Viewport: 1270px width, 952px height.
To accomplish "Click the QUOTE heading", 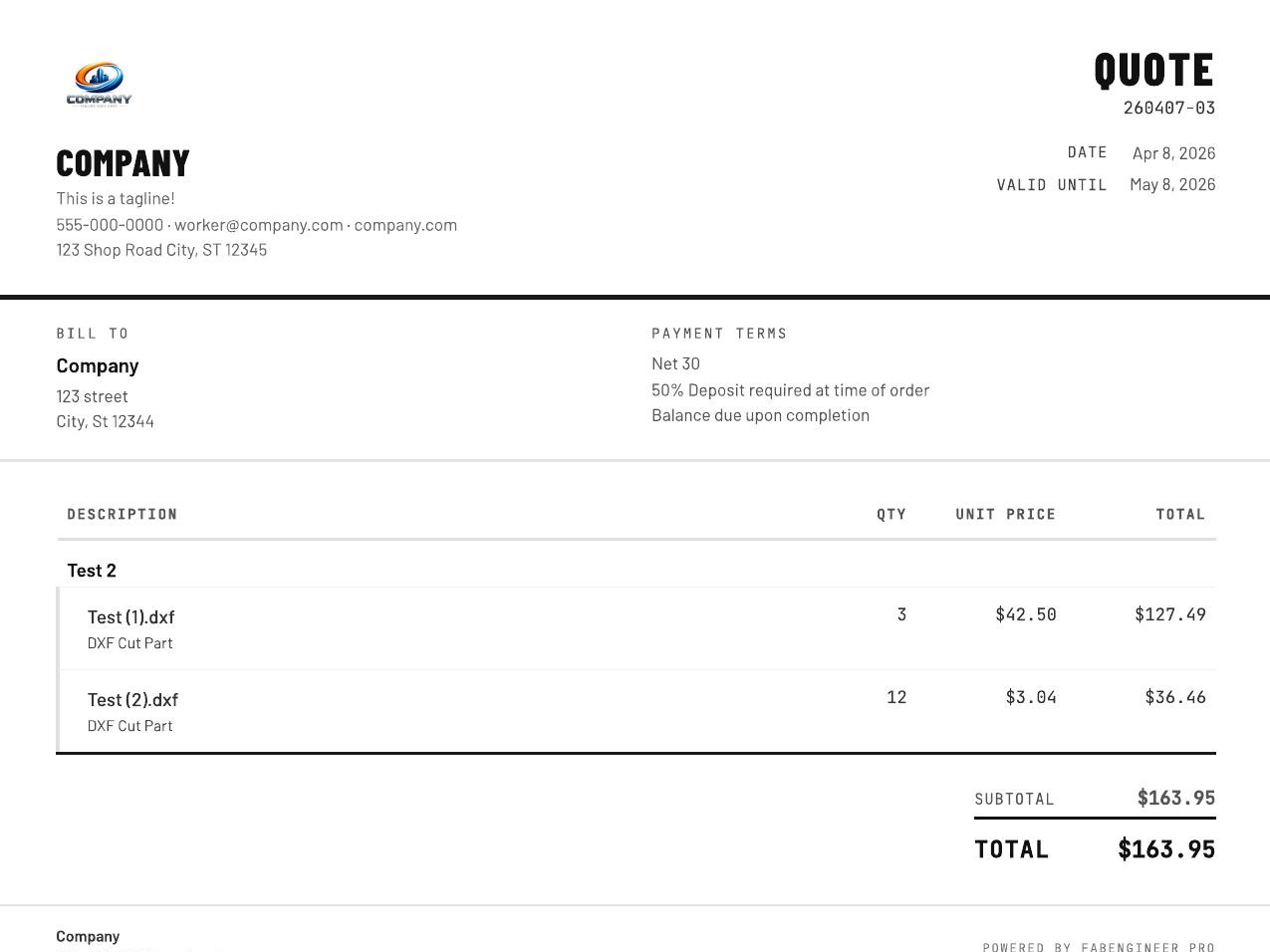I will (x=1153, y=71).
